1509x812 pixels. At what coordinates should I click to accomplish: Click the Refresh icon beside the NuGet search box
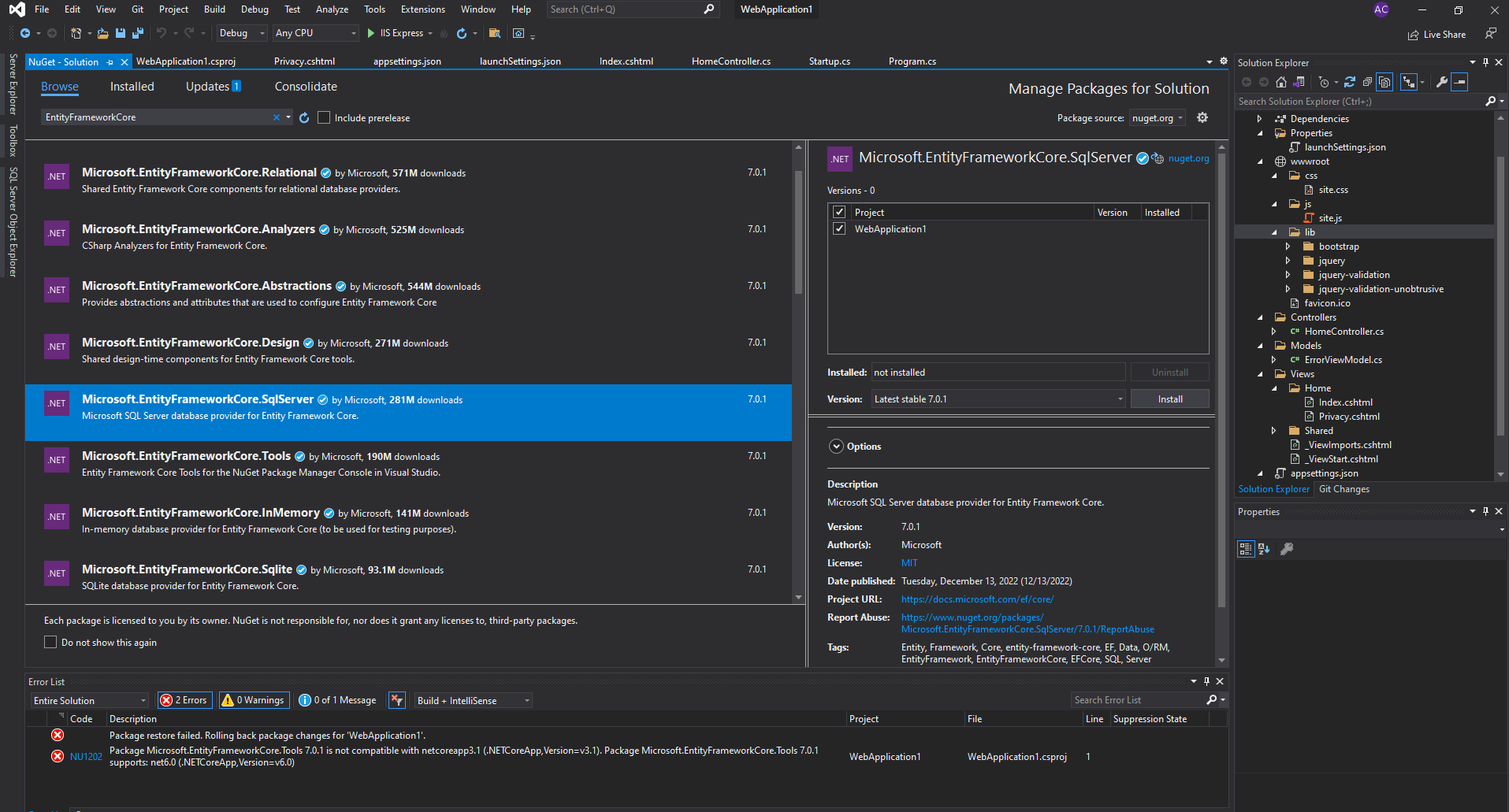click(x=305, y=117)
